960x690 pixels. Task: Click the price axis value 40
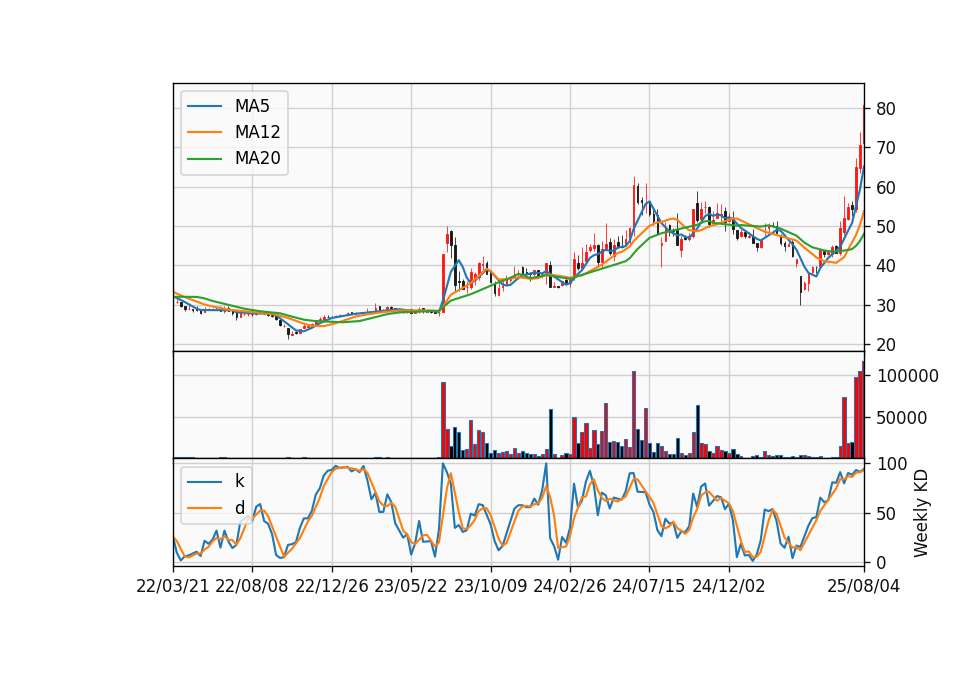click(x=886, y=266)
